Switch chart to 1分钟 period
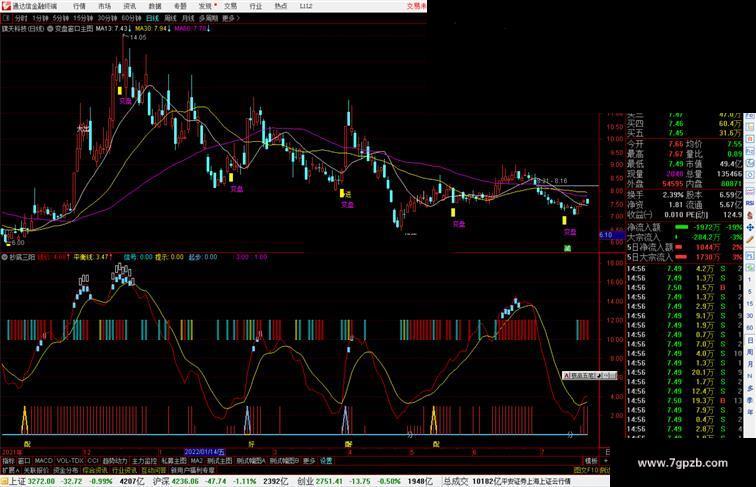 click(40, 18)
